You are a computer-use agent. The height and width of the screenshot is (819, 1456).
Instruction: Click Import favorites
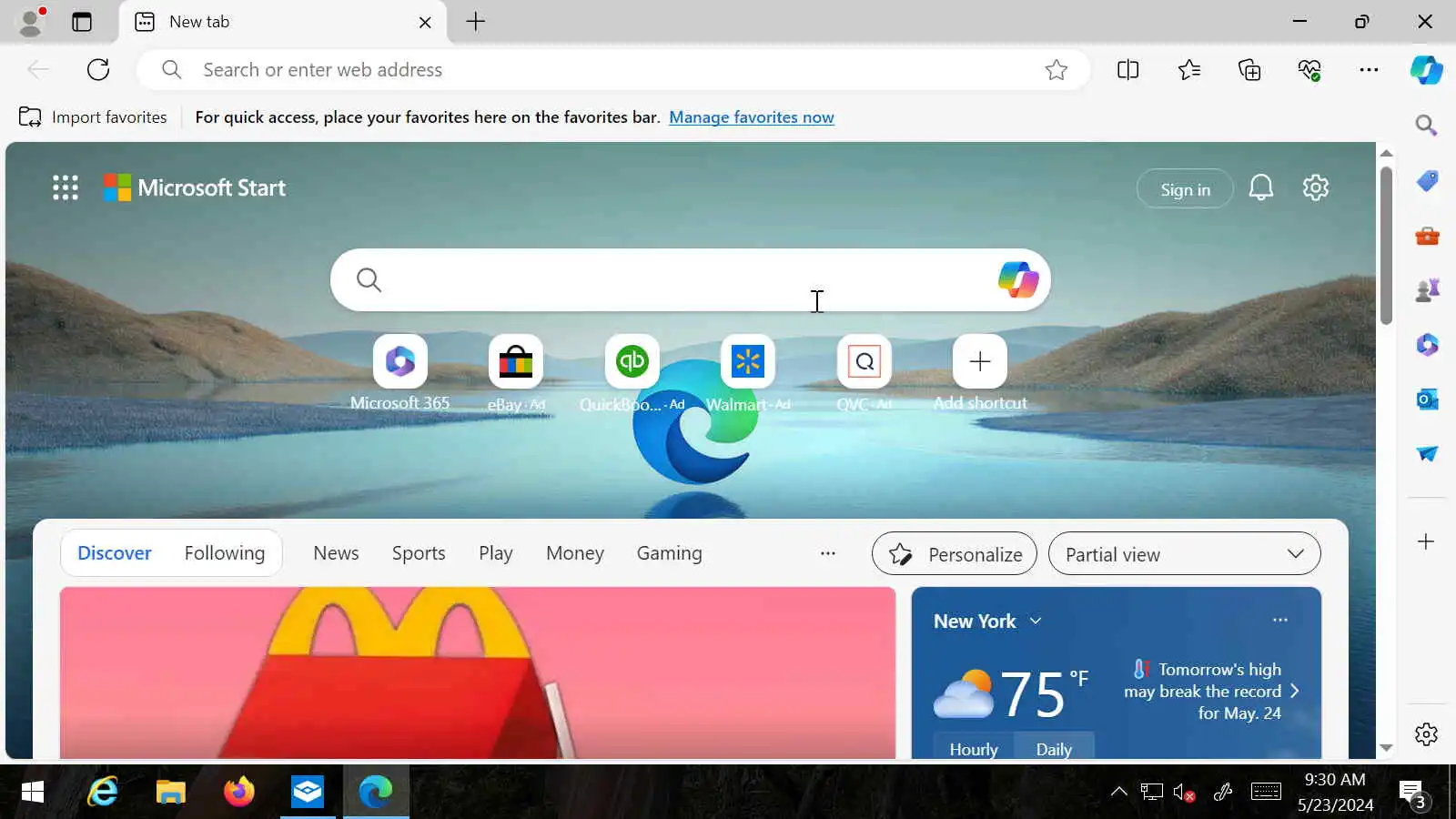[93, 117]
